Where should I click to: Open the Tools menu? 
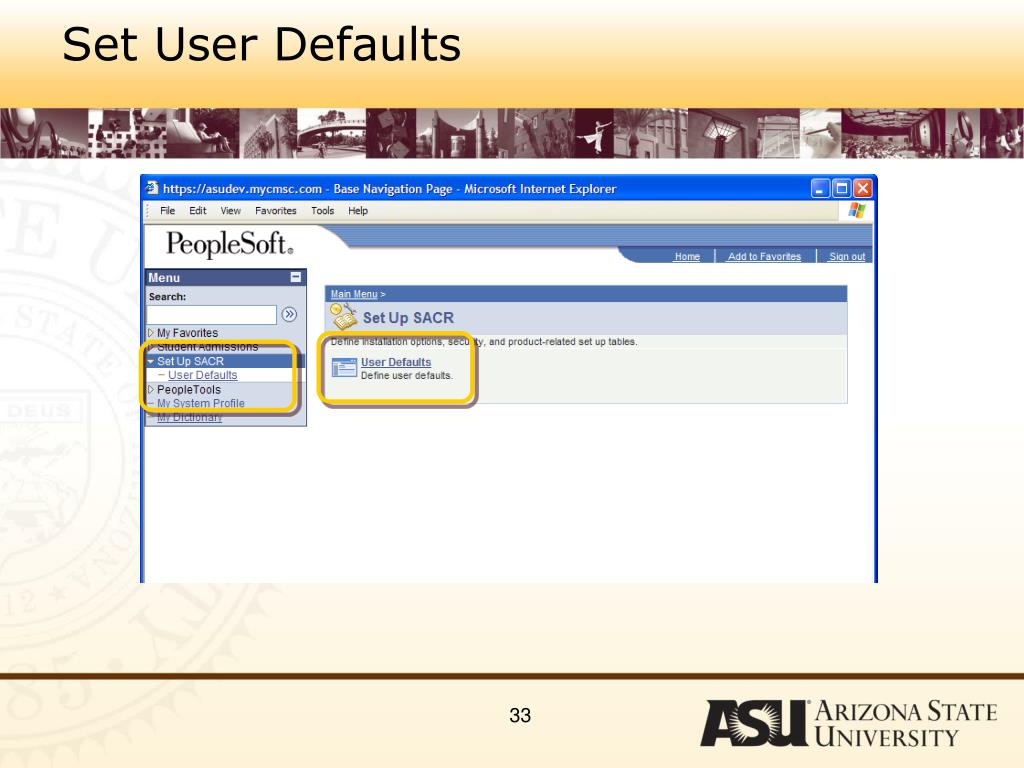click(x=322, y=210)
